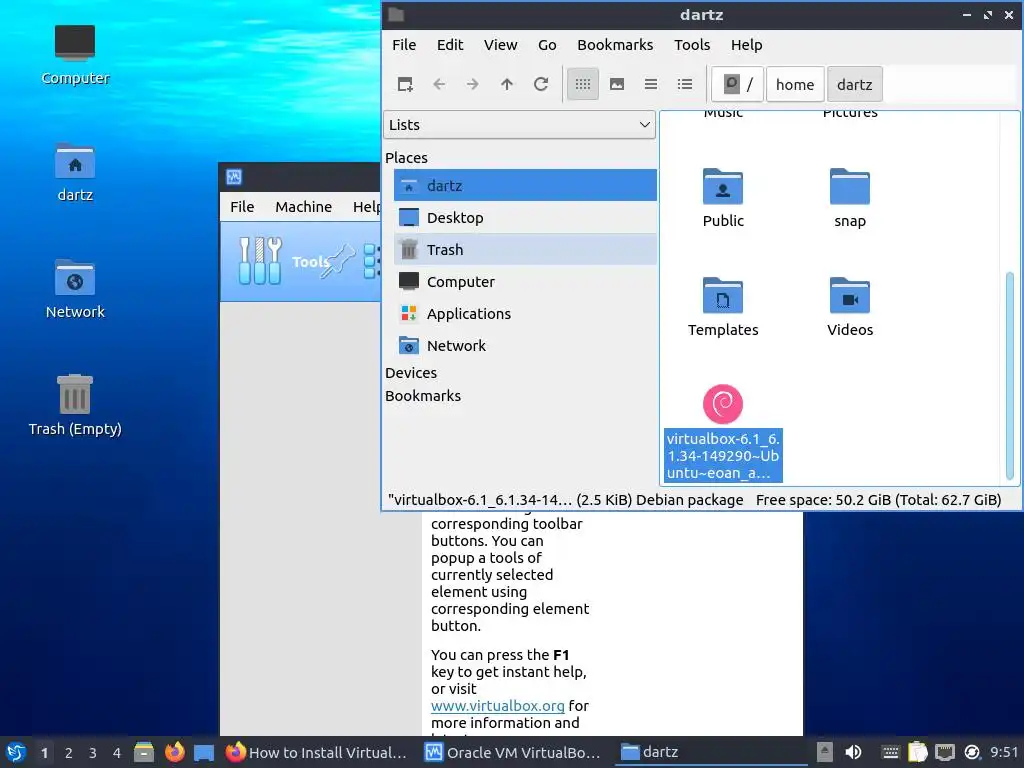
Task: Select the virtualbox Debian package file
Action: (x=722, y=432)
